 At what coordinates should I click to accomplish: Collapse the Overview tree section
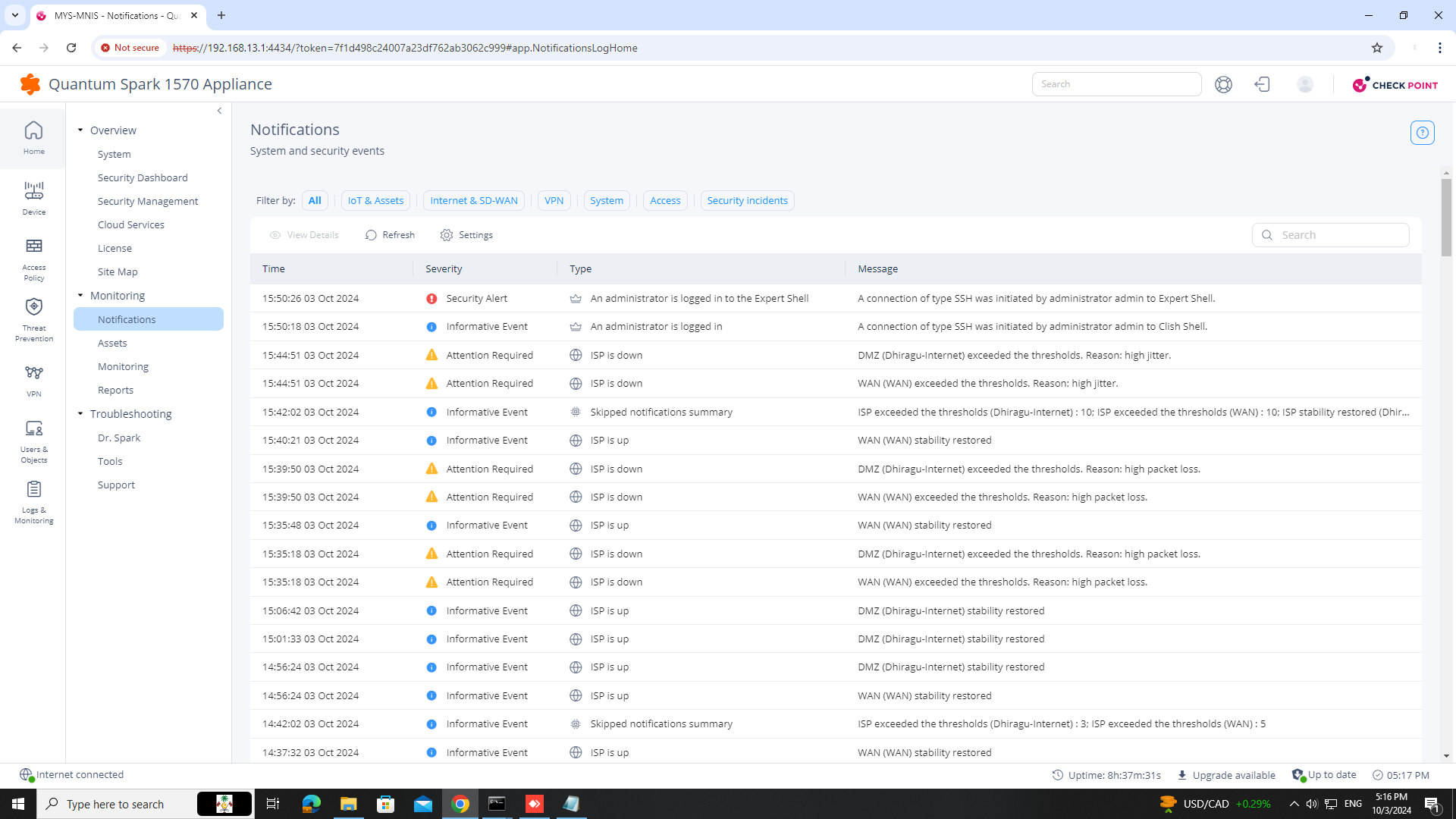pyautogui.click(x=80, y=130)
